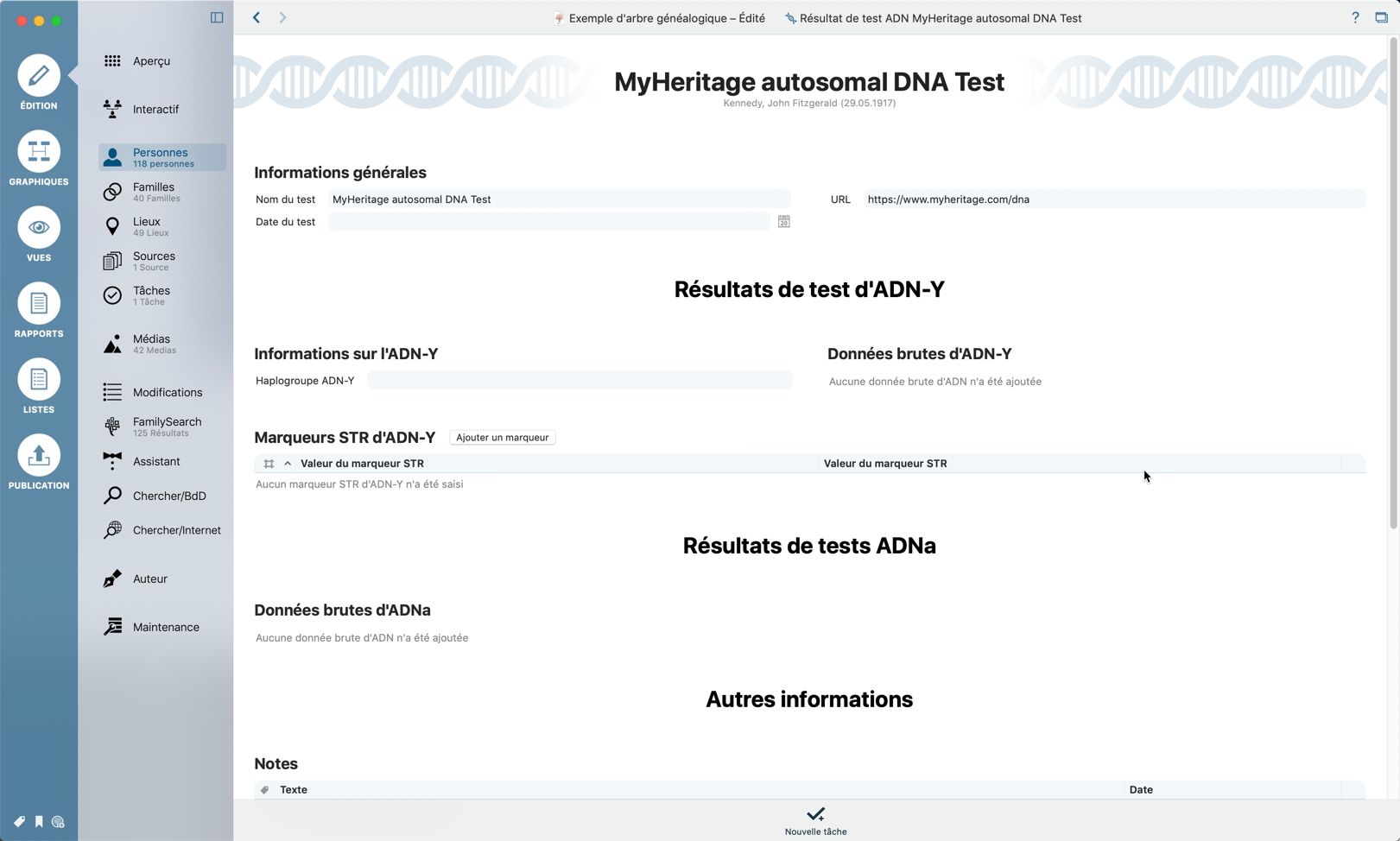Select Personnes in sidebar

pyautogui.click(x=162, y=157)
